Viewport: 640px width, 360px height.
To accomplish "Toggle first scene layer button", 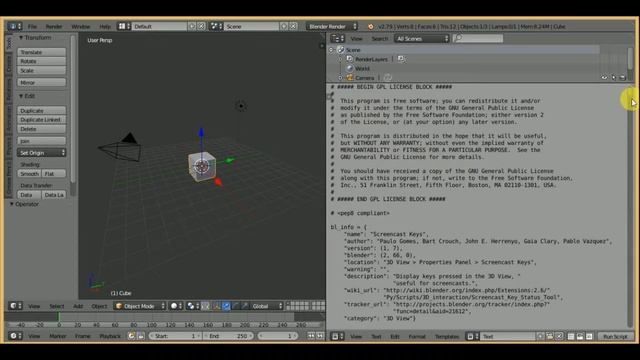I will click(x=288, y=304).
